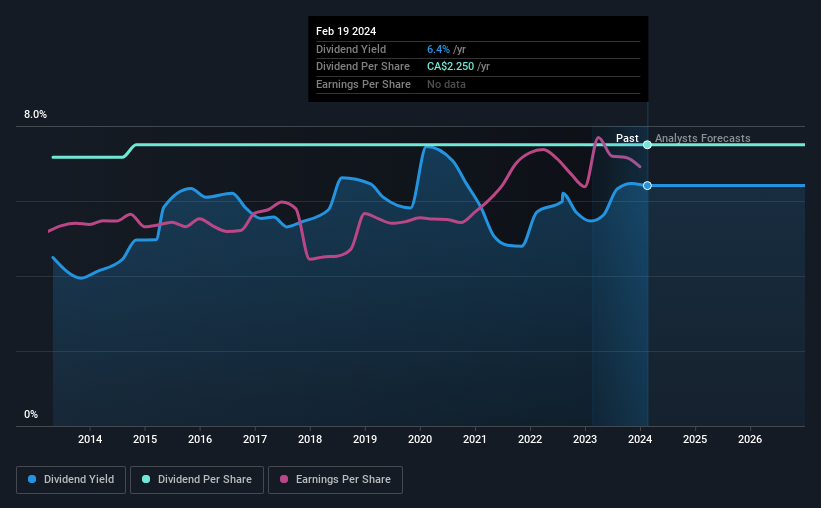Click the Analysts Forecasts label
821x508 pixels.
click(x=703, y=138)
